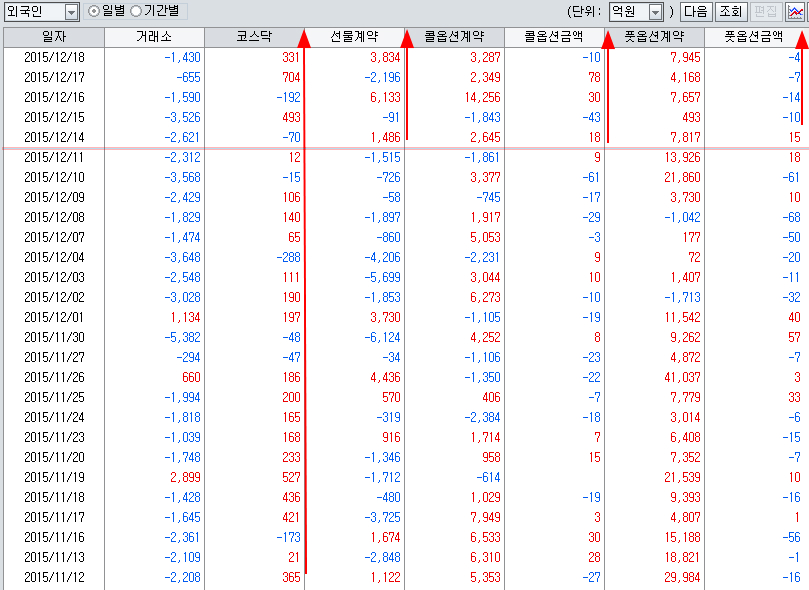Image resolution: width=809 pixels, height=590 pixels.
Task: Click the 일자 column header
Action: point(53,36)
